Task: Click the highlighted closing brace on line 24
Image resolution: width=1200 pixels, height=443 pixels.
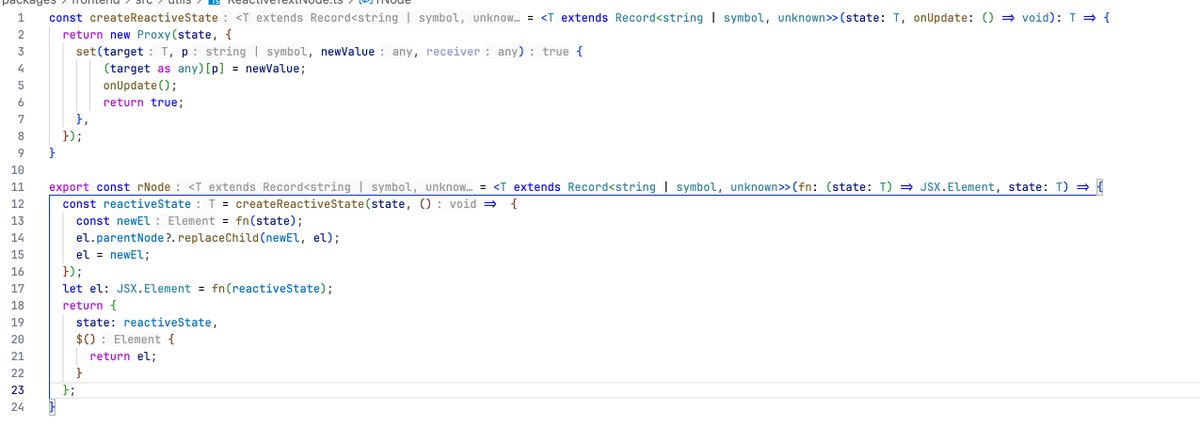Action: pyautogui.click(x=52, y=408)
